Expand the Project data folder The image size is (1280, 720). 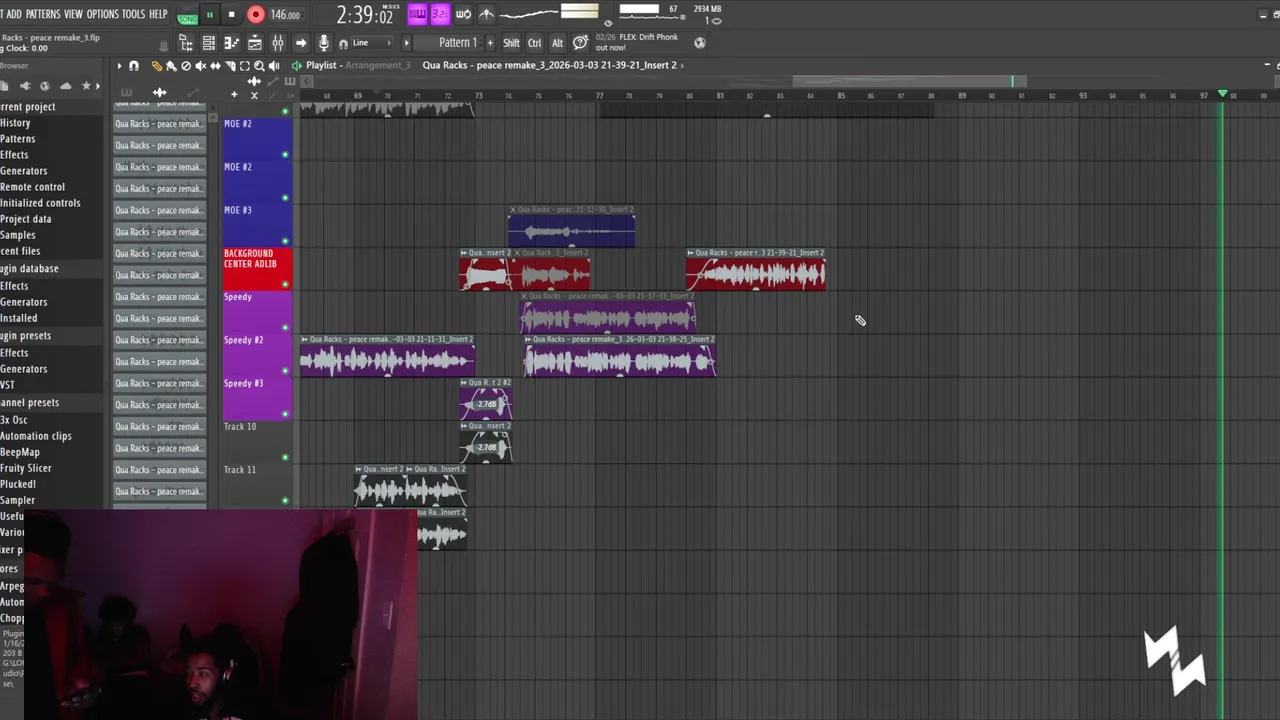25,219
